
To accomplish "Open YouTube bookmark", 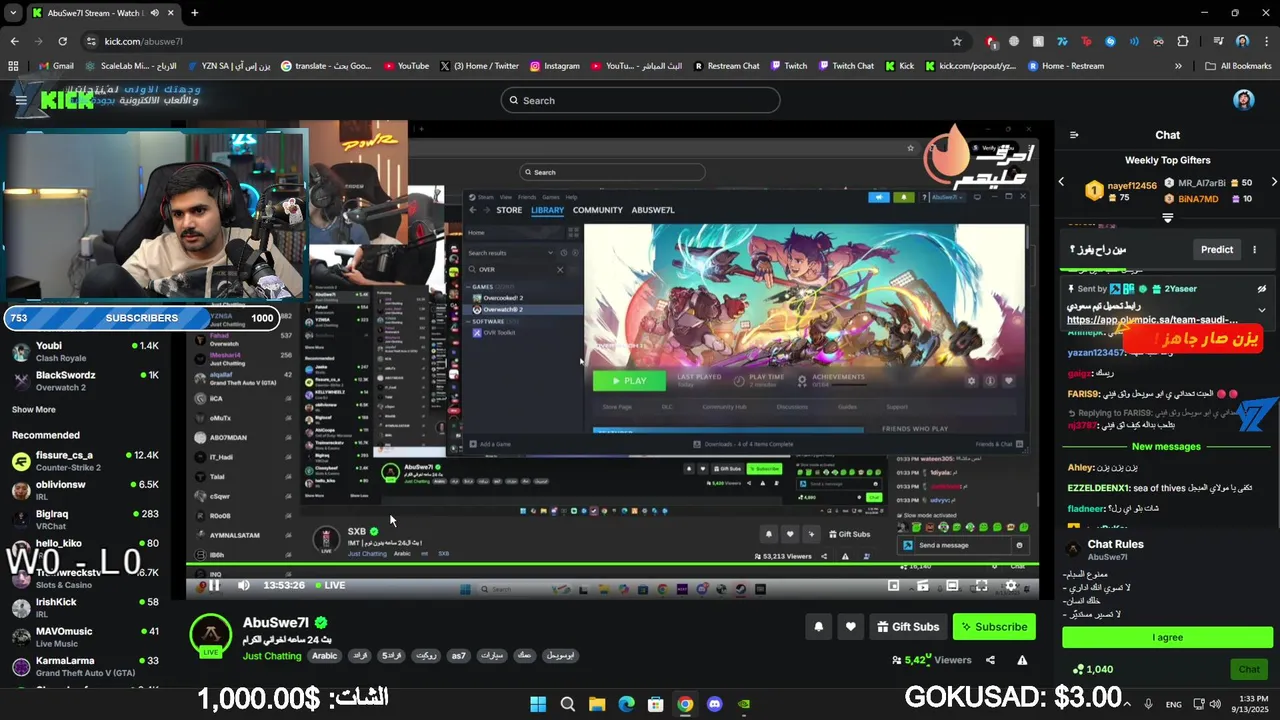I will pyautogui.click(x=405, y=66).
